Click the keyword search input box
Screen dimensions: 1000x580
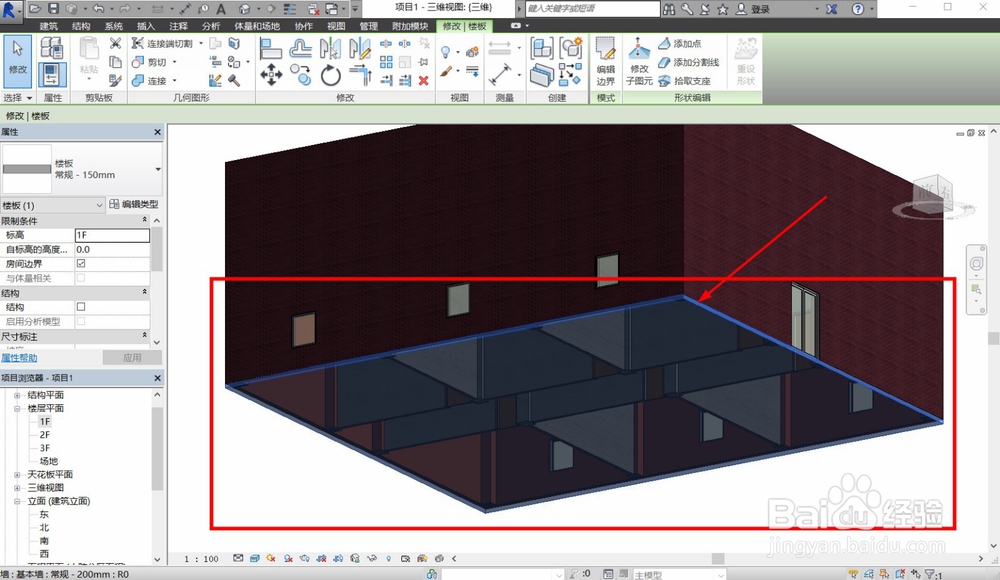[x=592, y=9]
